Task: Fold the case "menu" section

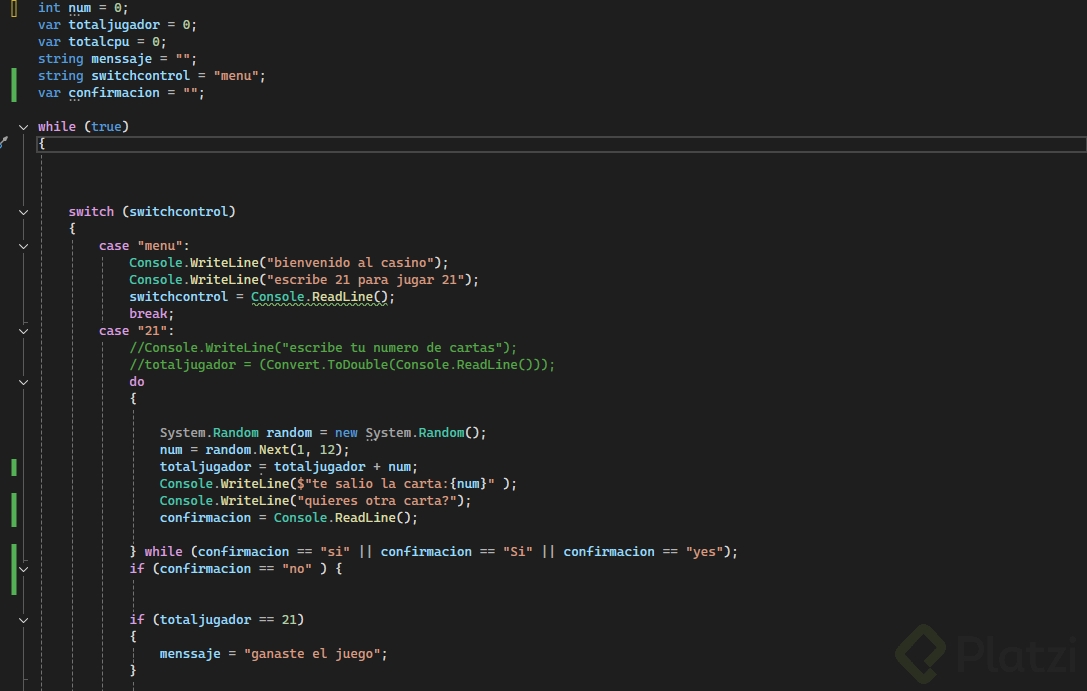Action: click(24, 246)
